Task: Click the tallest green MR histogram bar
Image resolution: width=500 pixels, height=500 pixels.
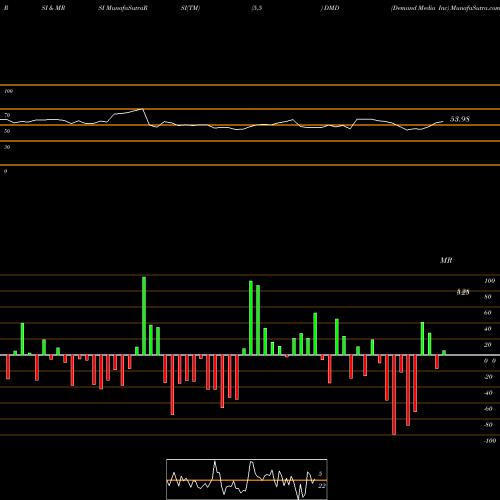Action: tap(144, 316)
